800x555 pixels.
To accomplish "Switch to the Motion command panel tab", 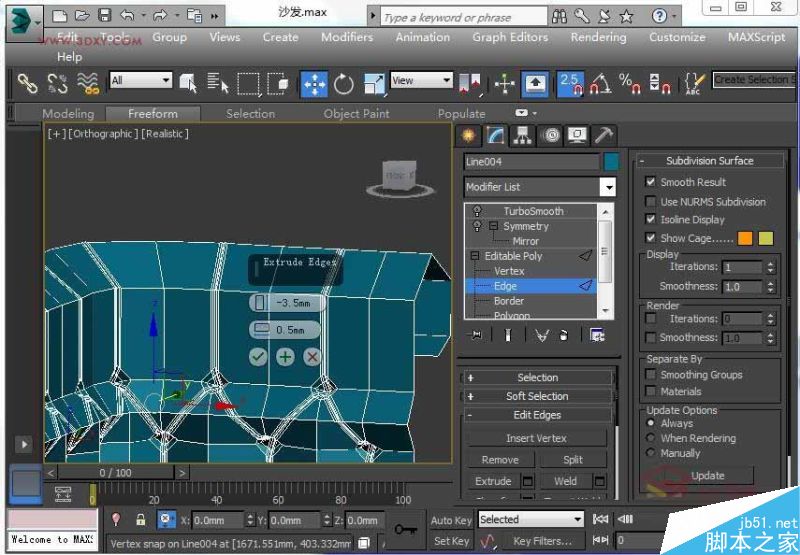I will 551,136.
